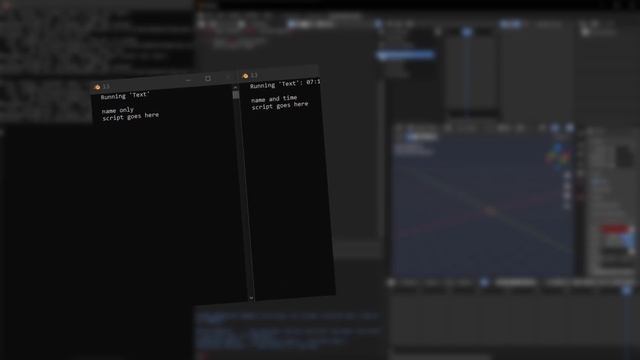
Task: Maximize the 'name only' console window
Action: [x=208, y=78]
